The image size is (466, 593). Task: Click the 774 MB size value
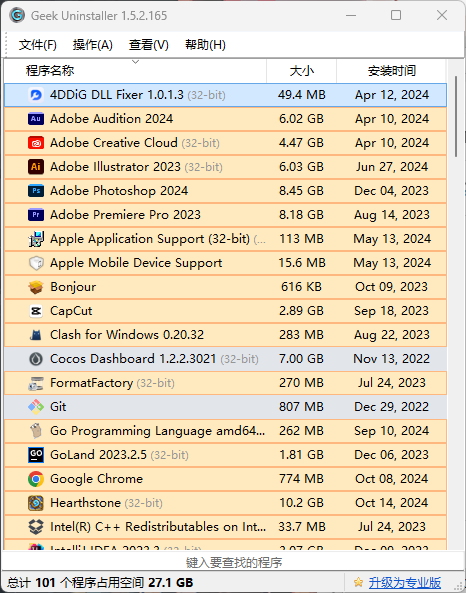[x=301, y=479]
